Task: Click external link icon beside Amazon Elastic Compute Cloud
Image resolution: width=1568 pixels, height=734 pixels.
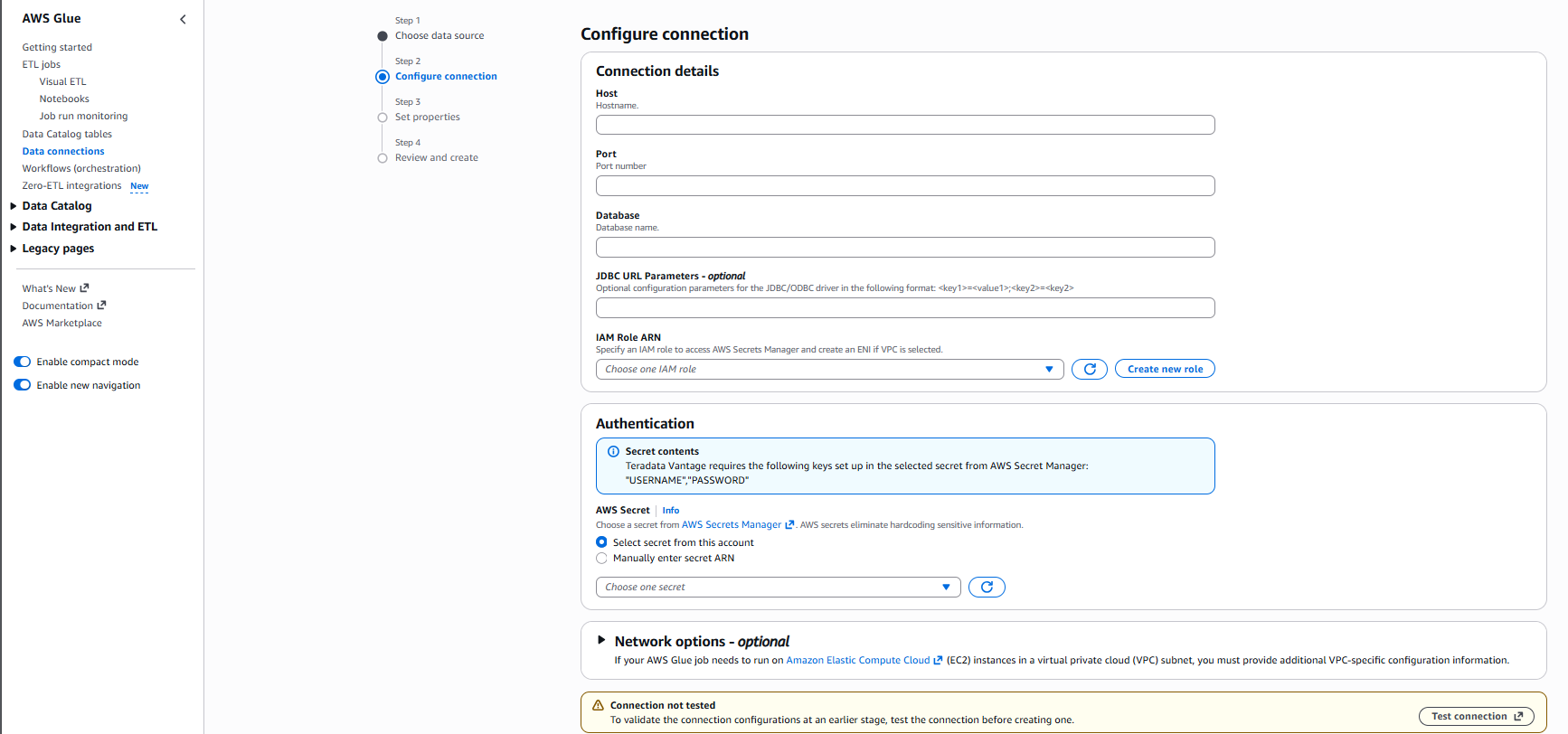Action: pyautogui.click(x=938, y=660)
